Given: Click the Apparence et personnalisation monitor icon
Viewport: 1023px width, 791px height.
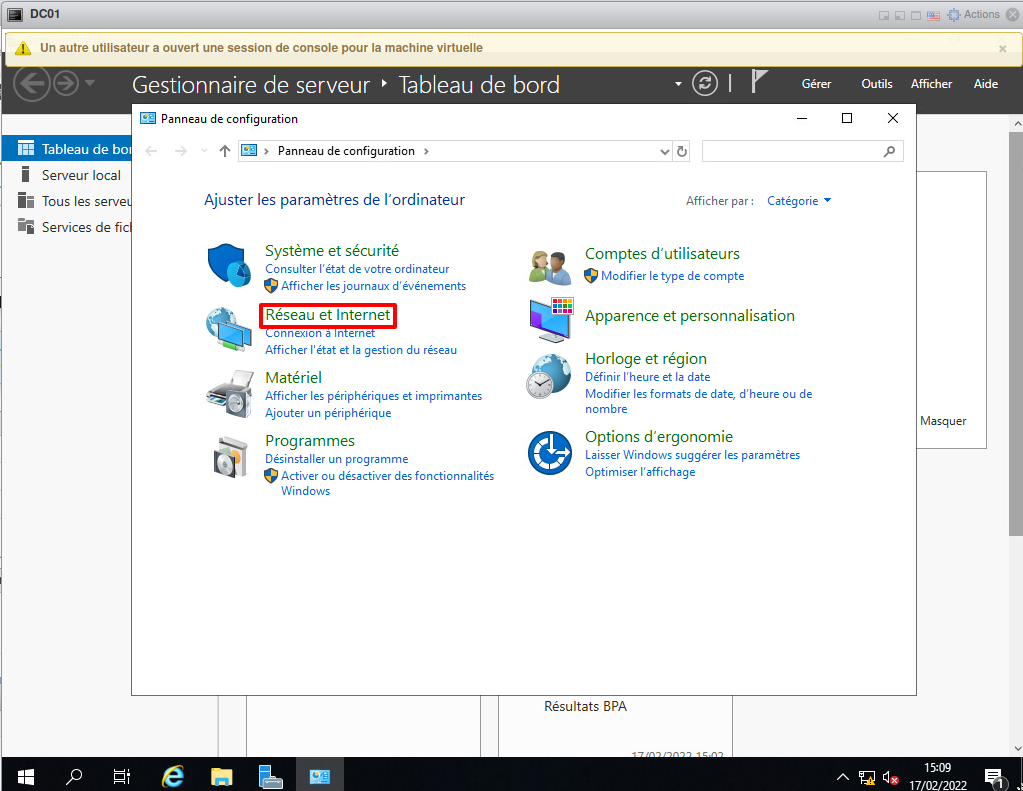Looking at the screenshot, I should (x=550, y=320).
